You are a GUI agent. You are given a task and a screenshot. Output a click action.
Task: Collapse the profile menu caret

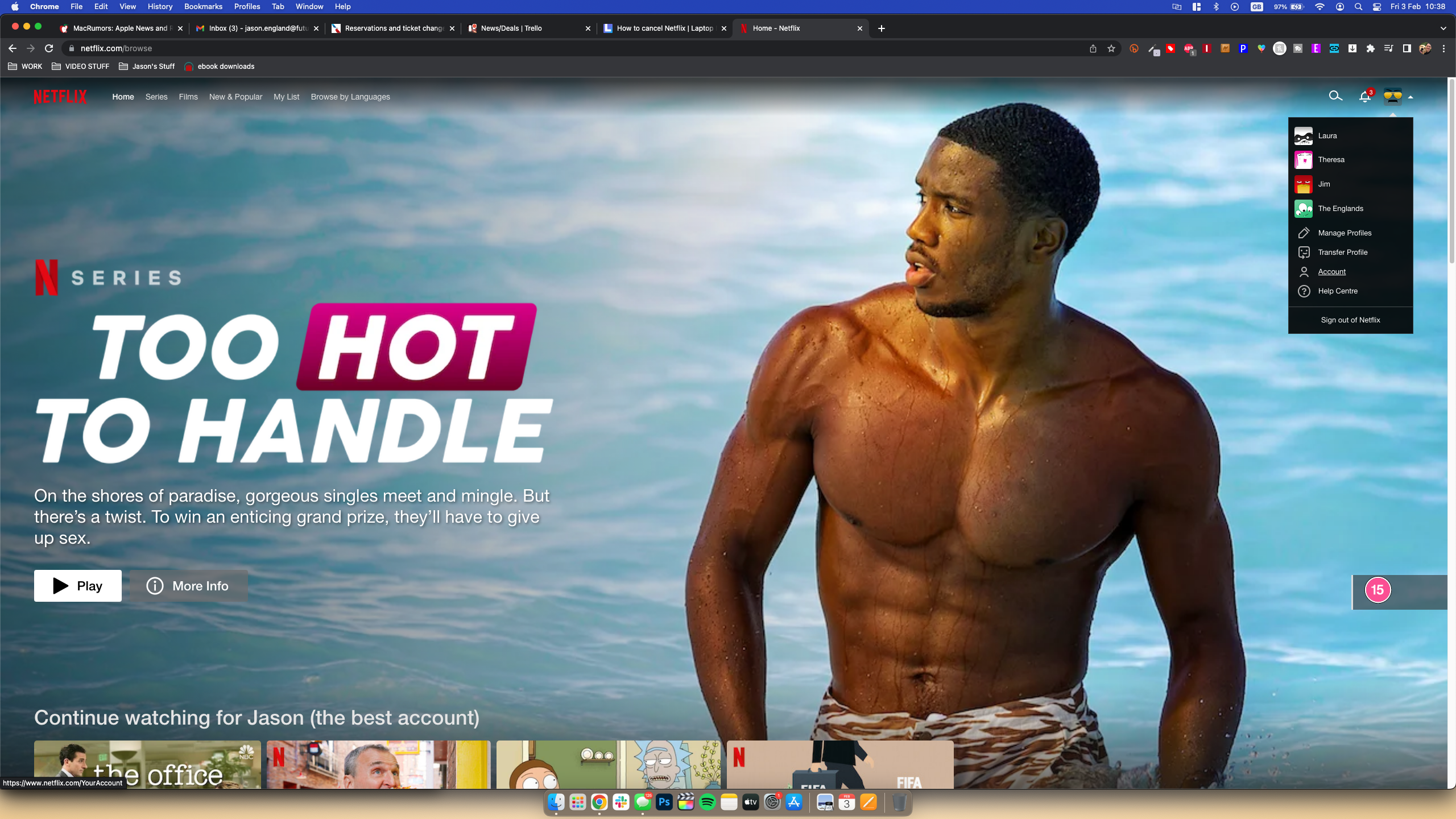(x=1410, y=97)
